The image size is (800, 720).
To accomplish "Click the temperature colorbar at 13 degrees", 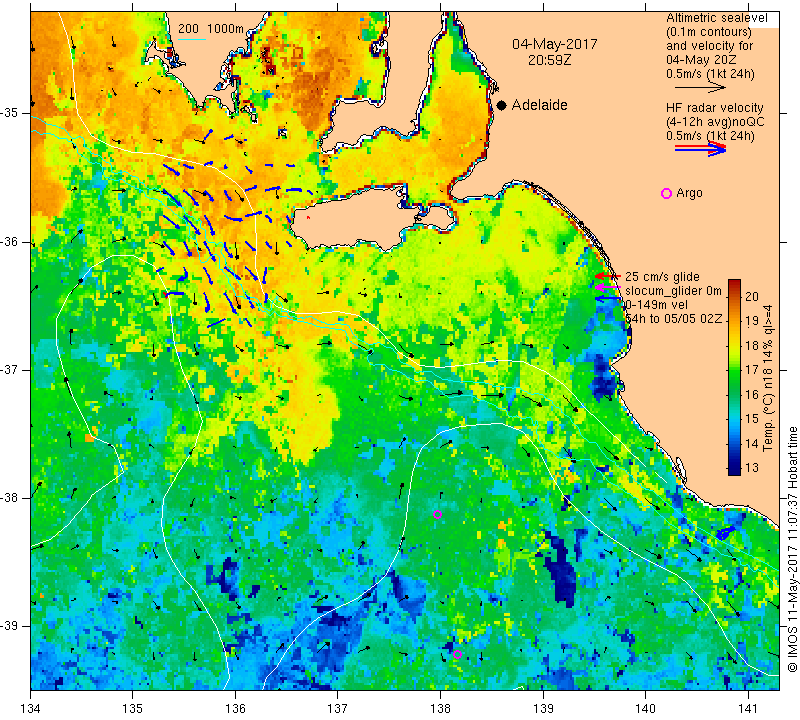I will [x=734, y=467].
